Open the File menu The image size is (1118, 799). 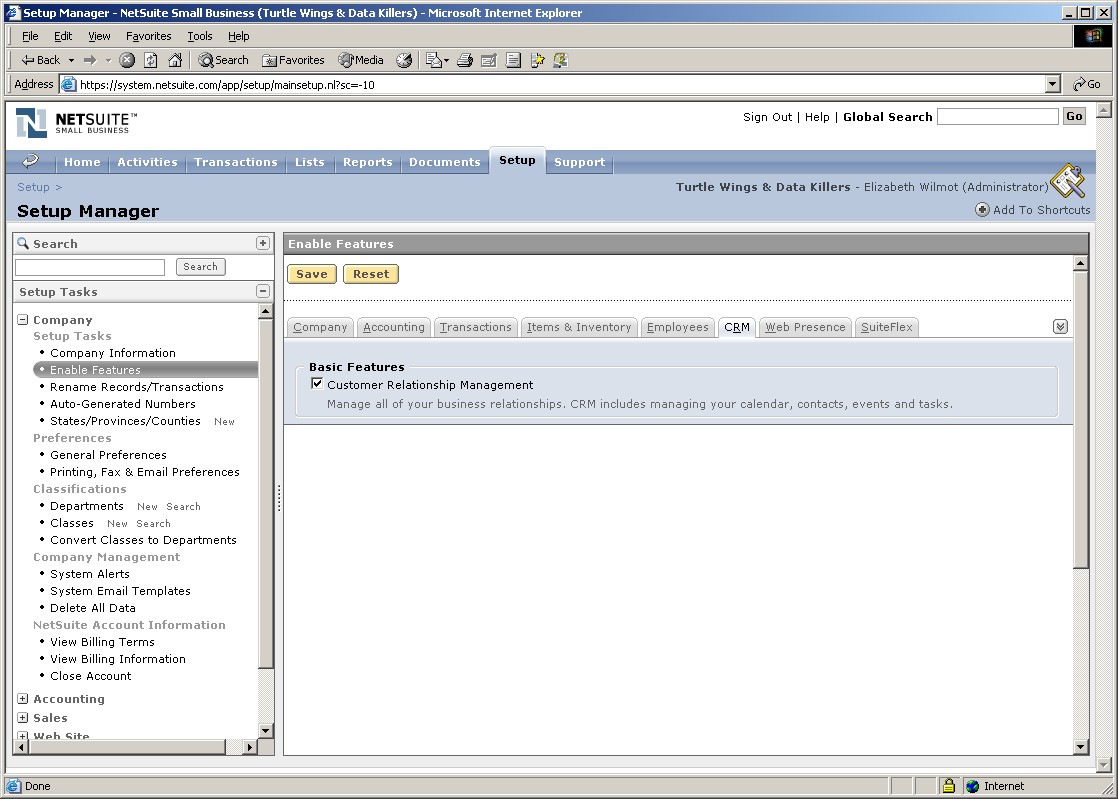(x=30, y=36)
